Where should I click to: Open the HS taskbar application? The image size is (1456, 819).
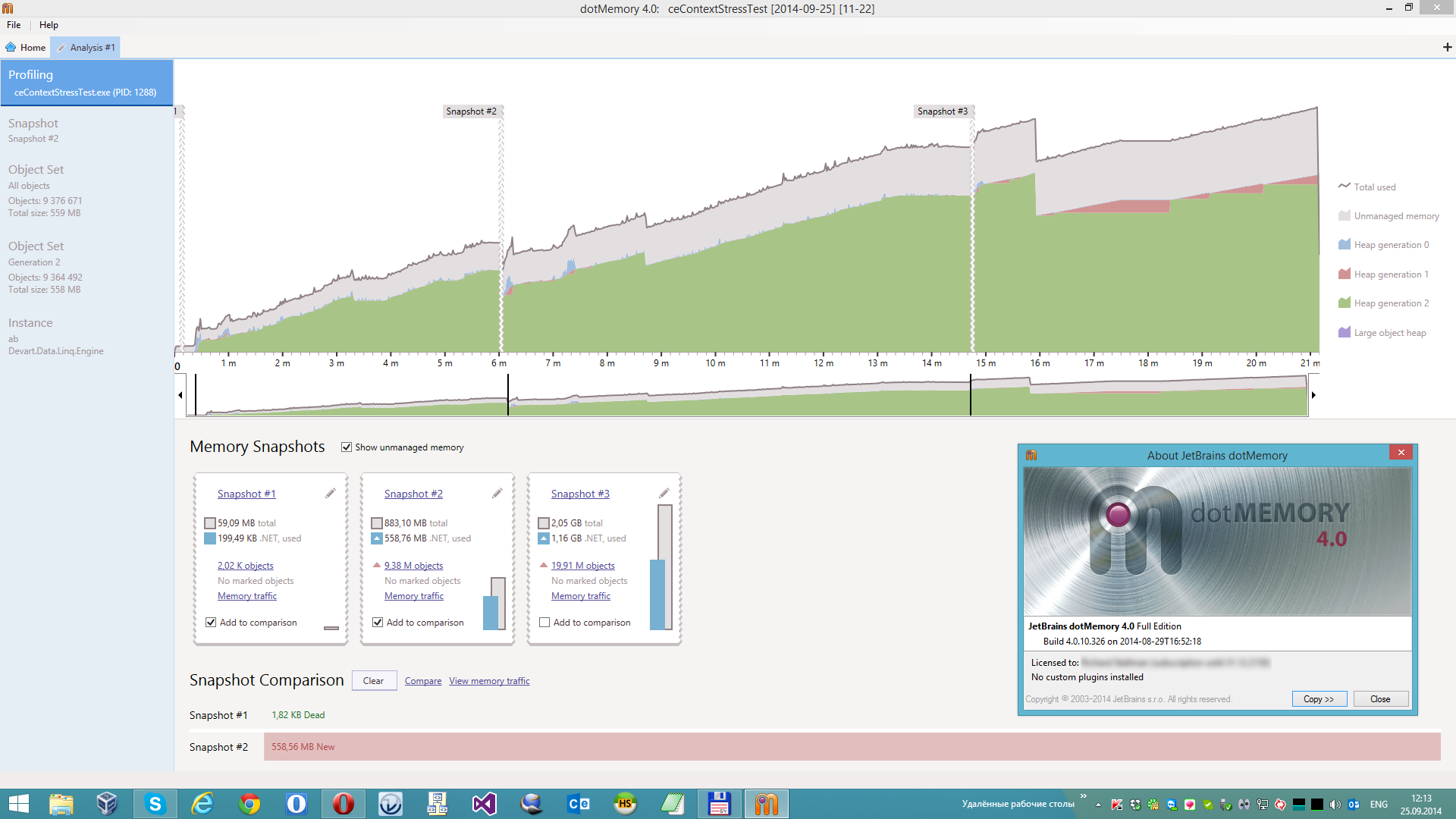pos(625,804)
